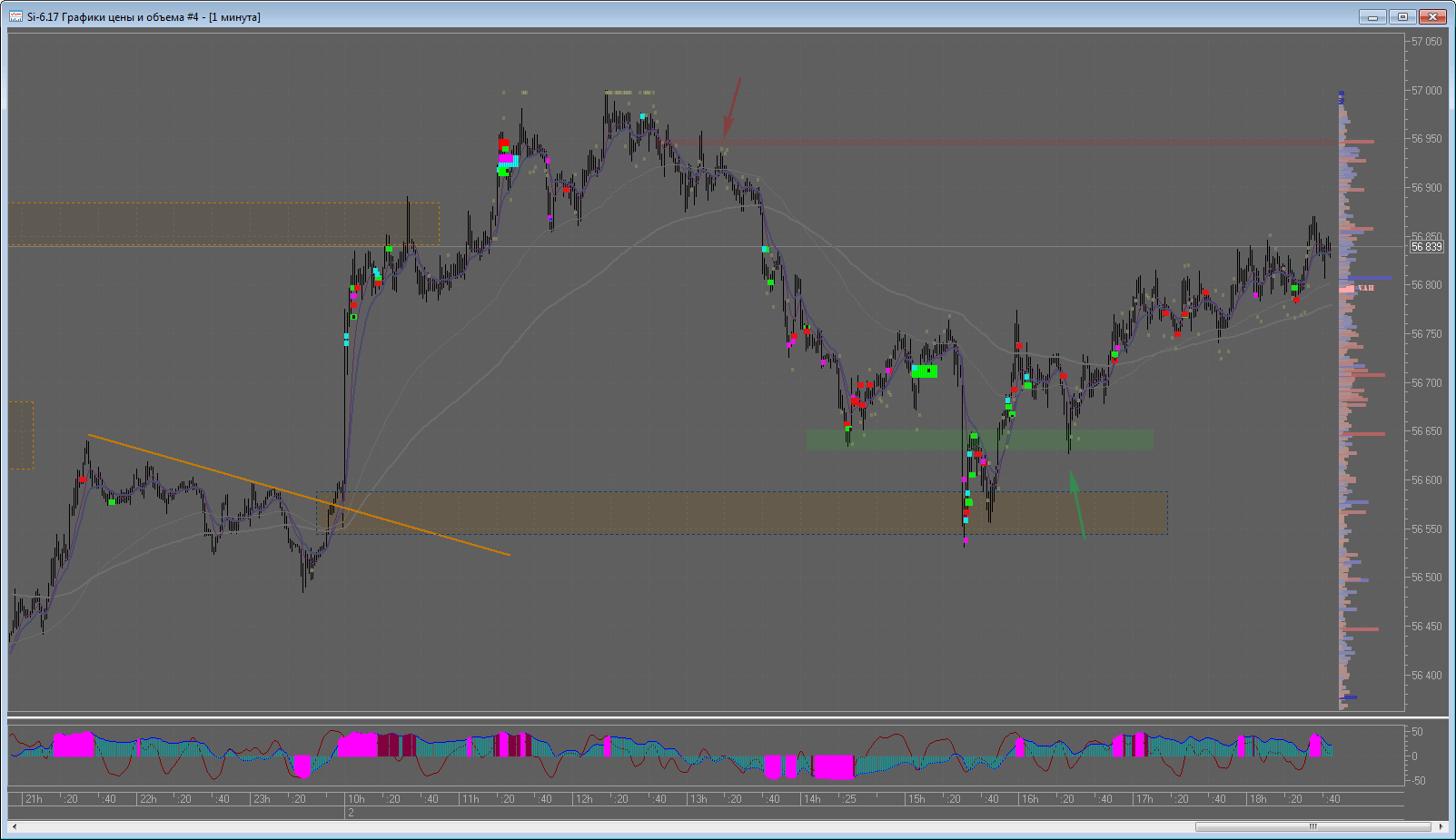Select the green support zone rectangle
Viewport: 1456px width, 840px height.
pyautogui.click(x=980, y=440)
